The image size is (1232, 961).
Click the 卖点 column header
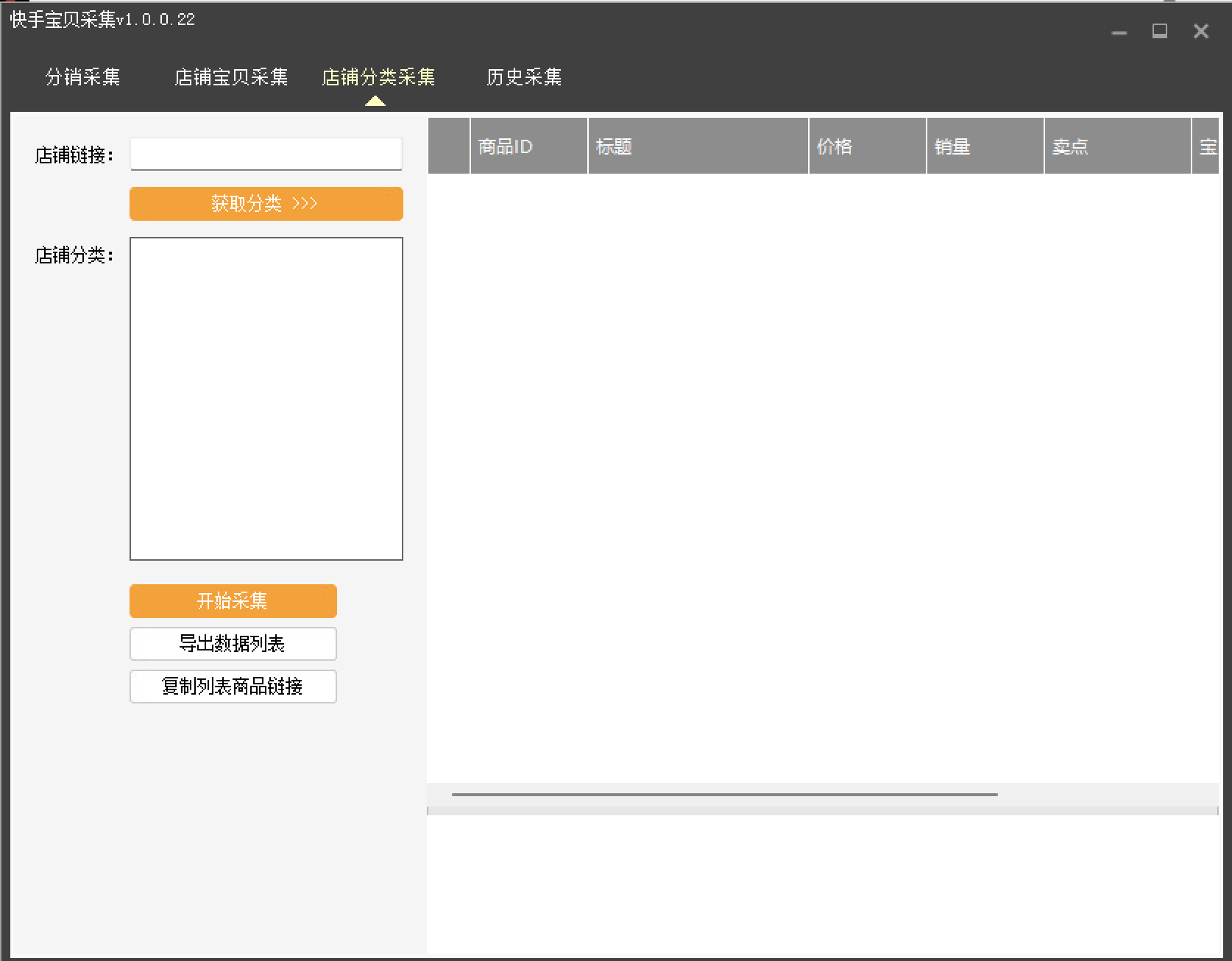(1118, 146)
